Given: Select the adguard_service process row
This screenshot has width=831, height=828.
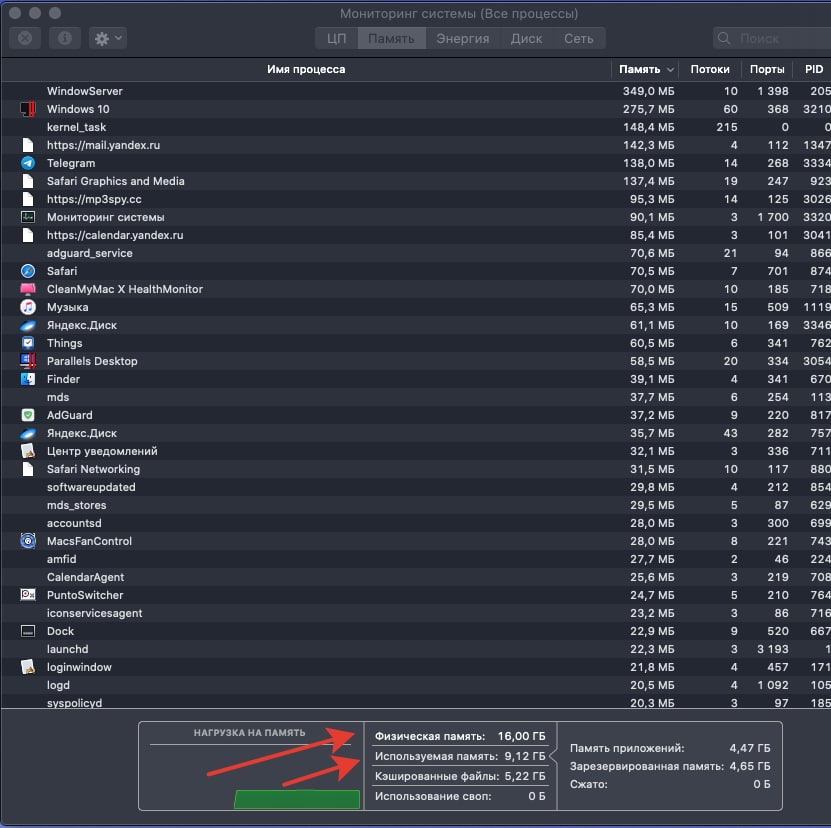Looking at the screenshot, I should point(416,253).
